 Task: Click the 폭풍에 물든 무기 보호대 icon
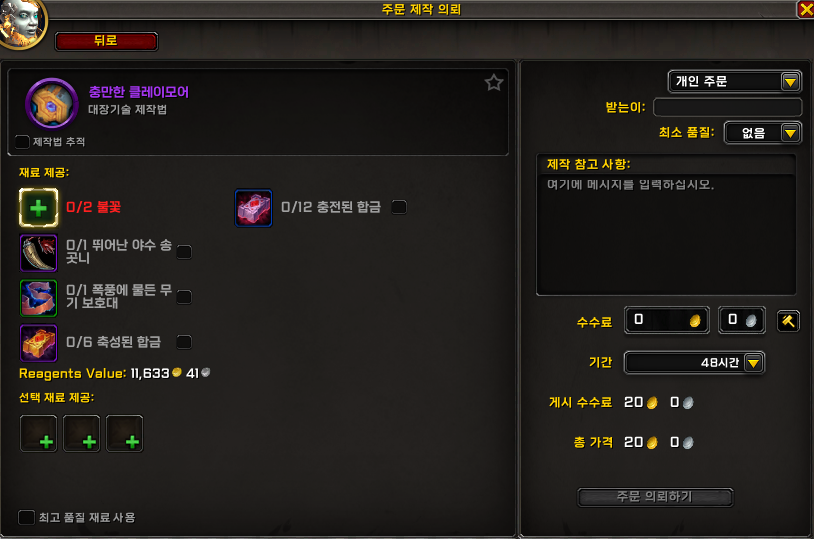pyautogui.click(x=38, y=298)
